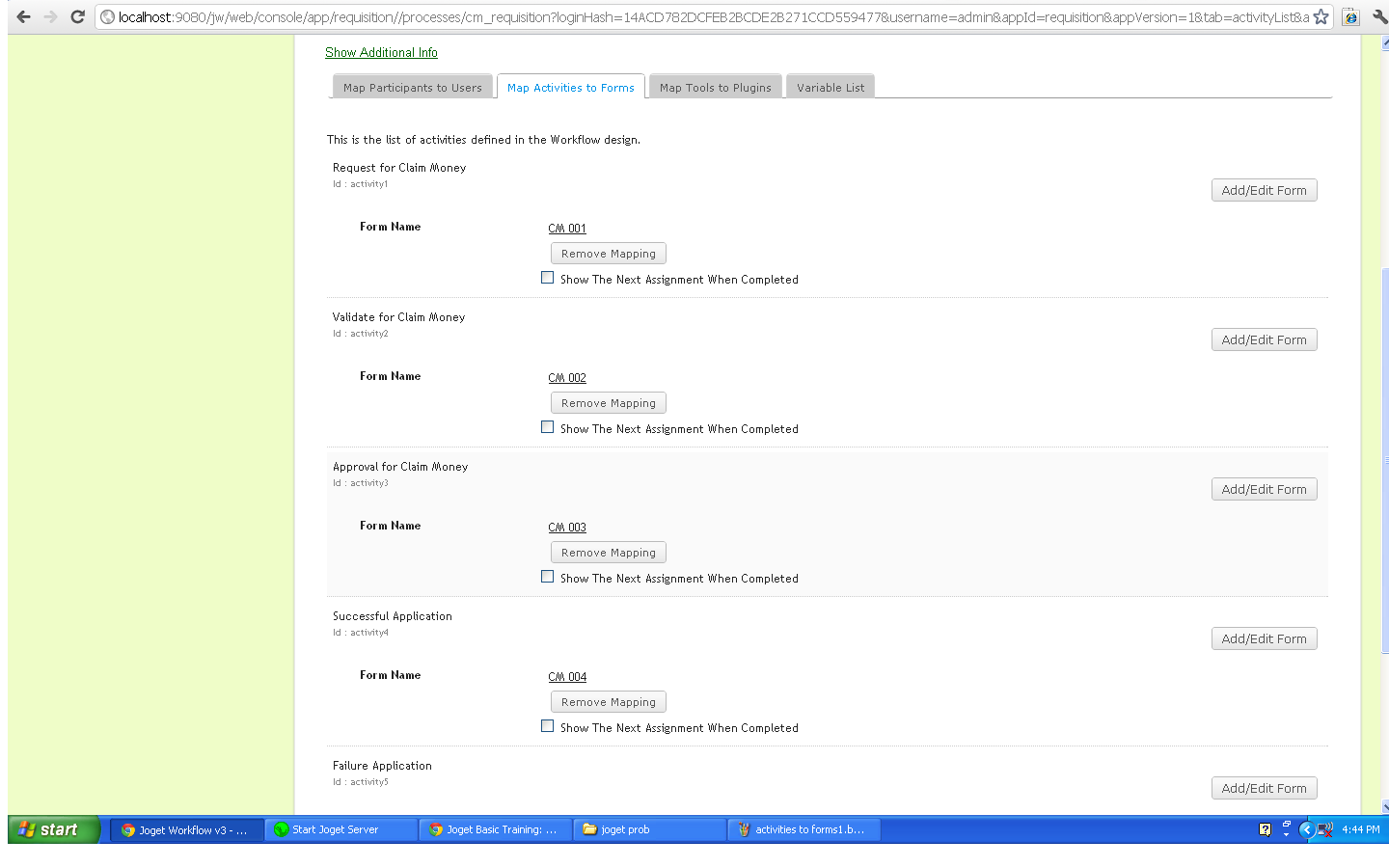This screenshot has width=1389, height=868.
Task: Open the CM 002 form link
Action: (x=567, y=378)
